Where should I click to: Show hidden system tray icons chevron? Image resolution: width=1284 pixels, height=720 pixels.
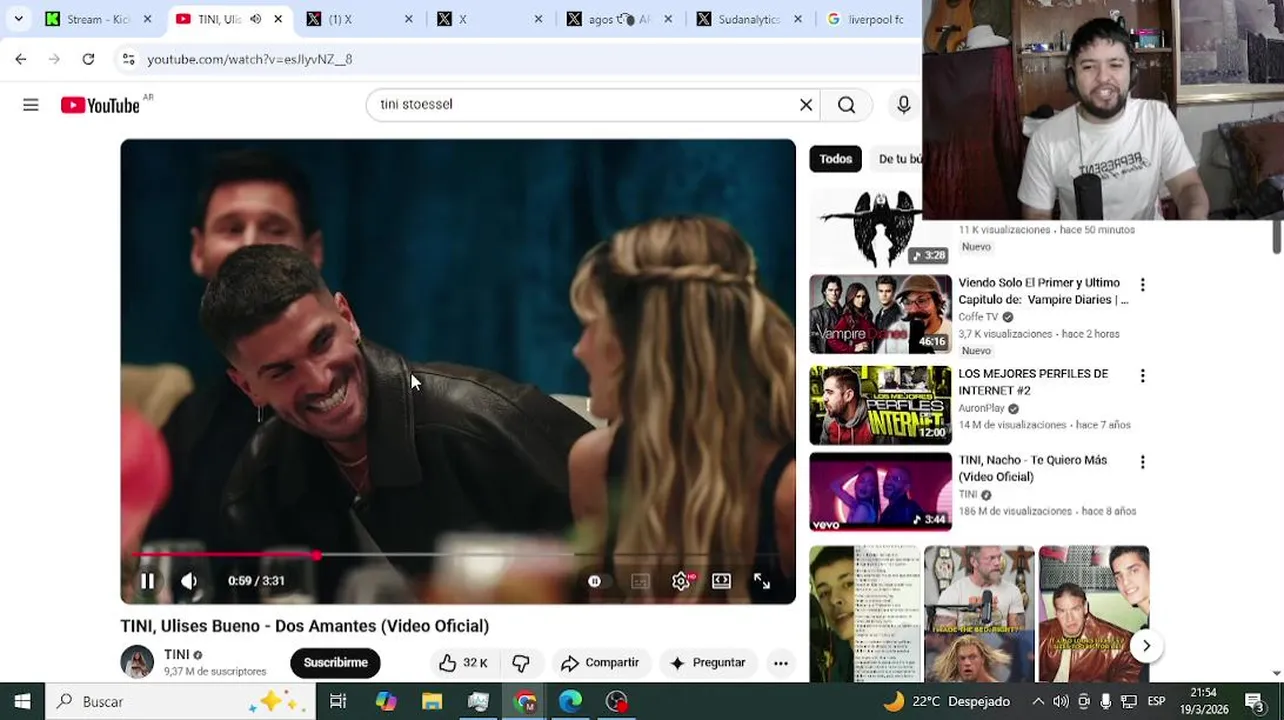(1038, 701)
